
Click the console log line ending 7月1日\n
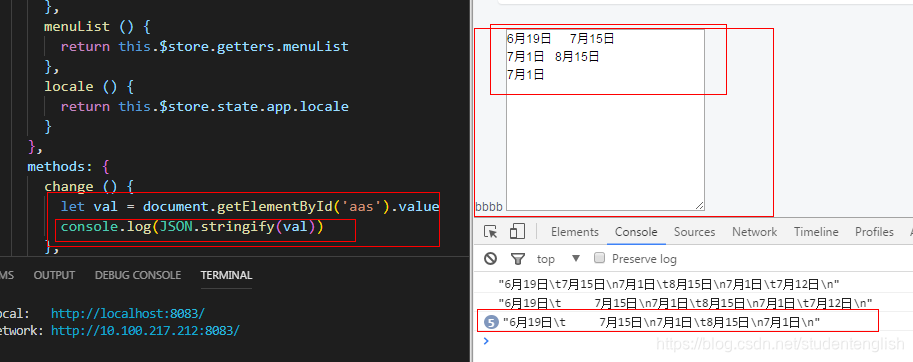point(661,322)
